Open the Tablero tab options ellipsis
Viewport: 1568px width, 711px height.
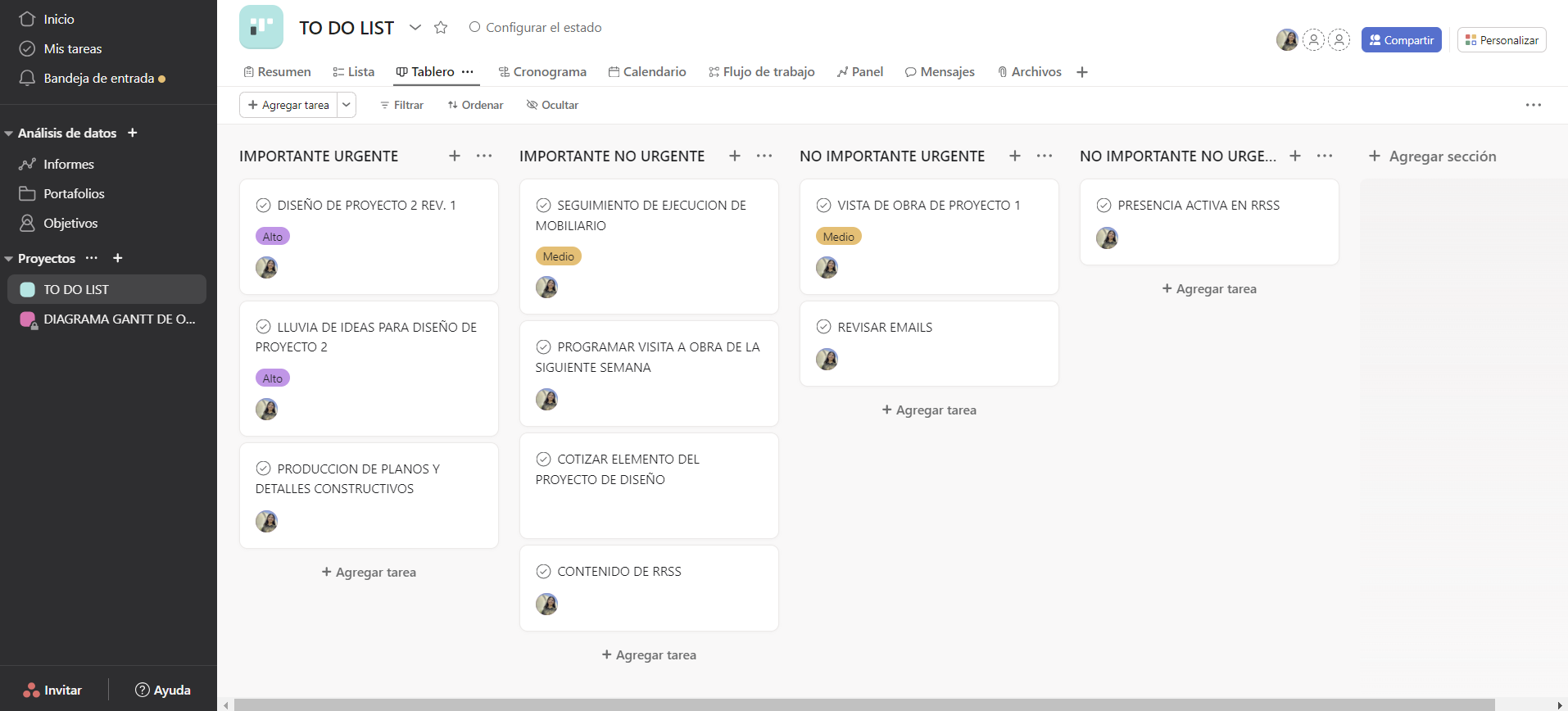tap(468, 72)
